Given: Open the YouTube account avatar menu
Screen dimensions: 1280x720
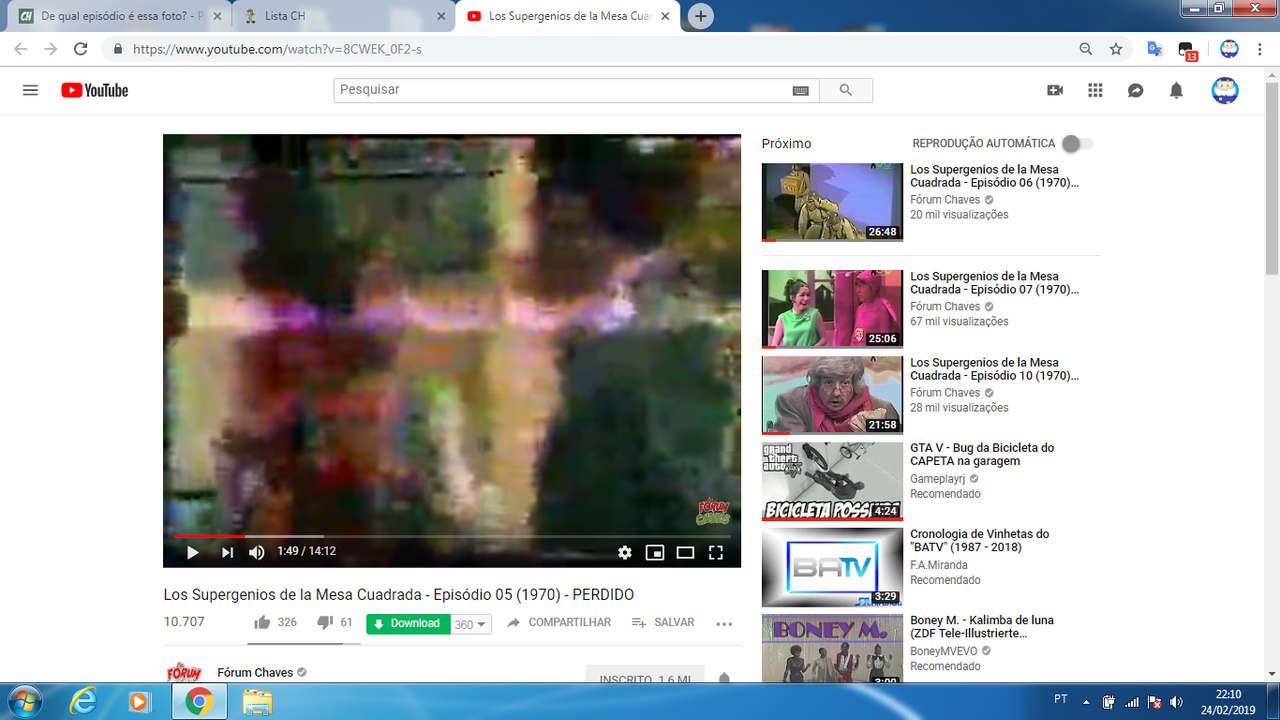Looking at the screenshot, I should (1225, 90).
